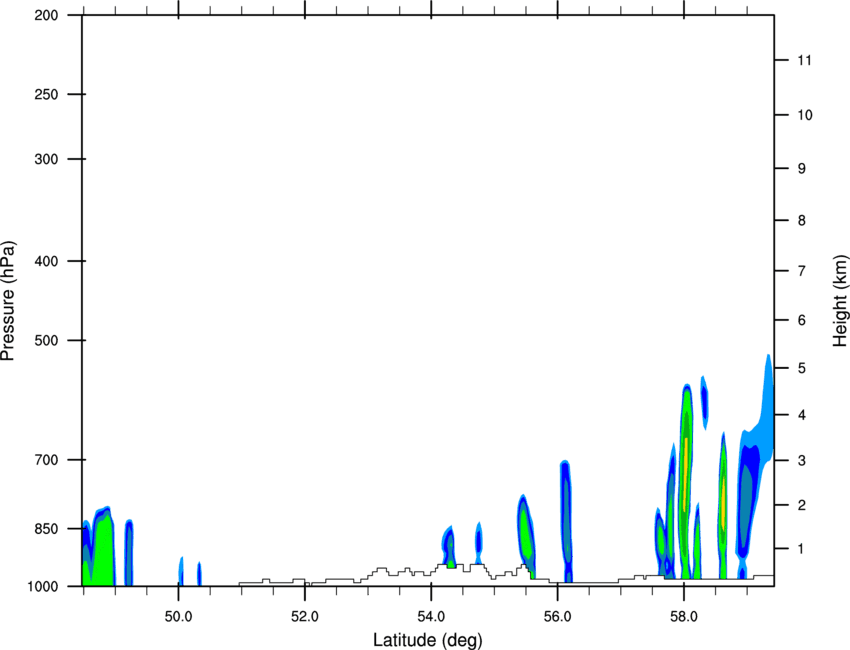This screenshot has height=650, width=850.
Task: Click the 10 km height tick label
Action: pos(804,115)
